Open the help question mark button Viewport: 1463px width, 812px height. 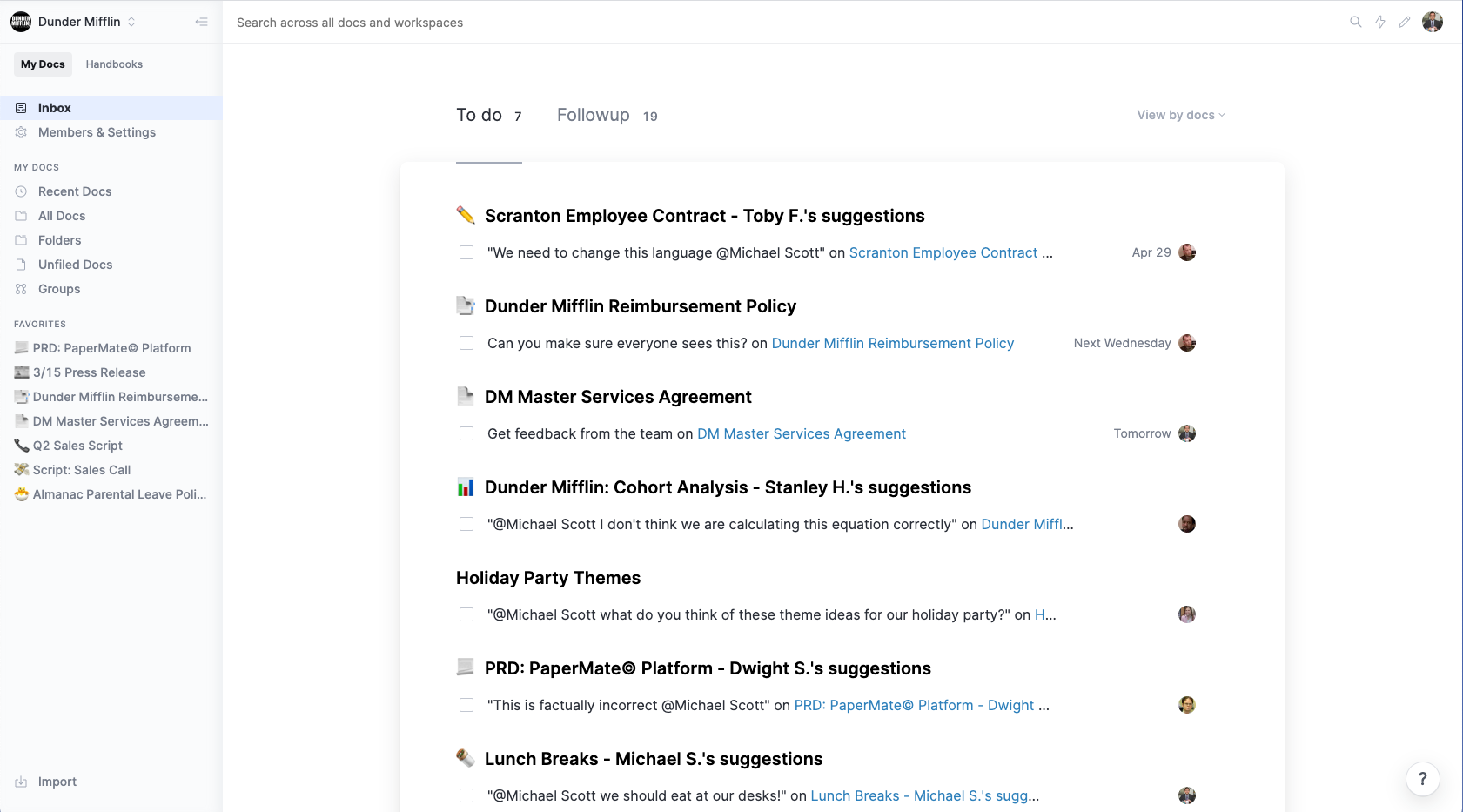tap(1422, 779)
